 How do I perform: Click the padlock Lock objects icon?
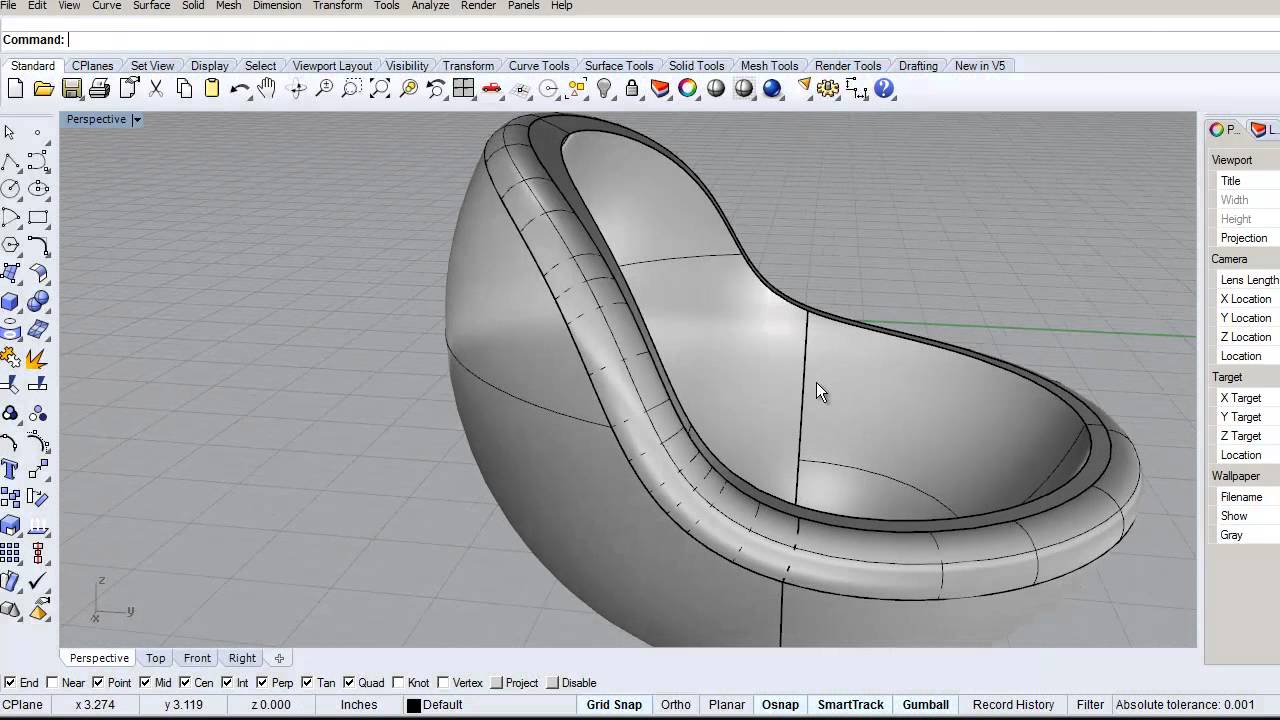(x=632, y=89)
